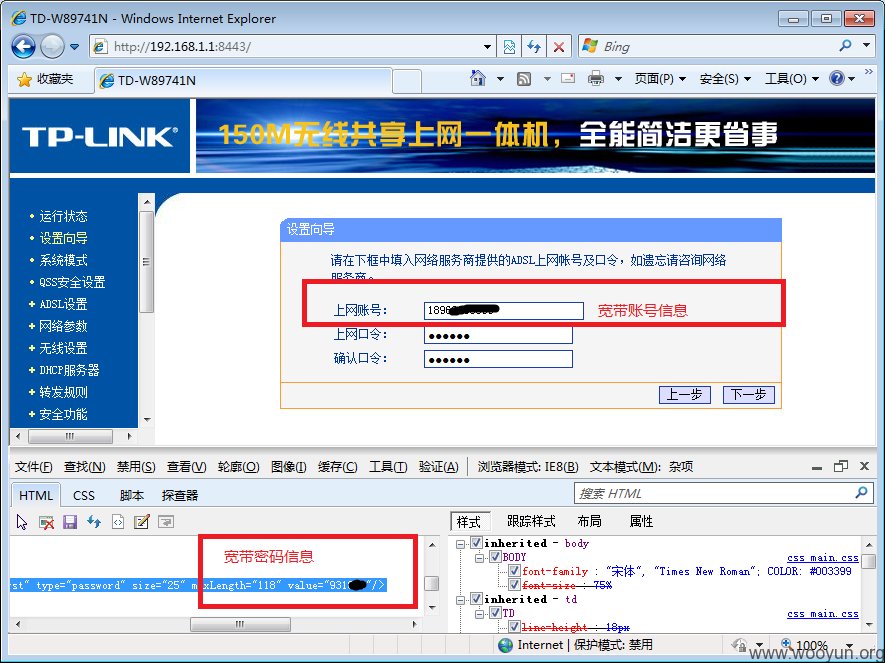Open the 安全(S) menu dropdown
The image size is (885, 663).
725,79
